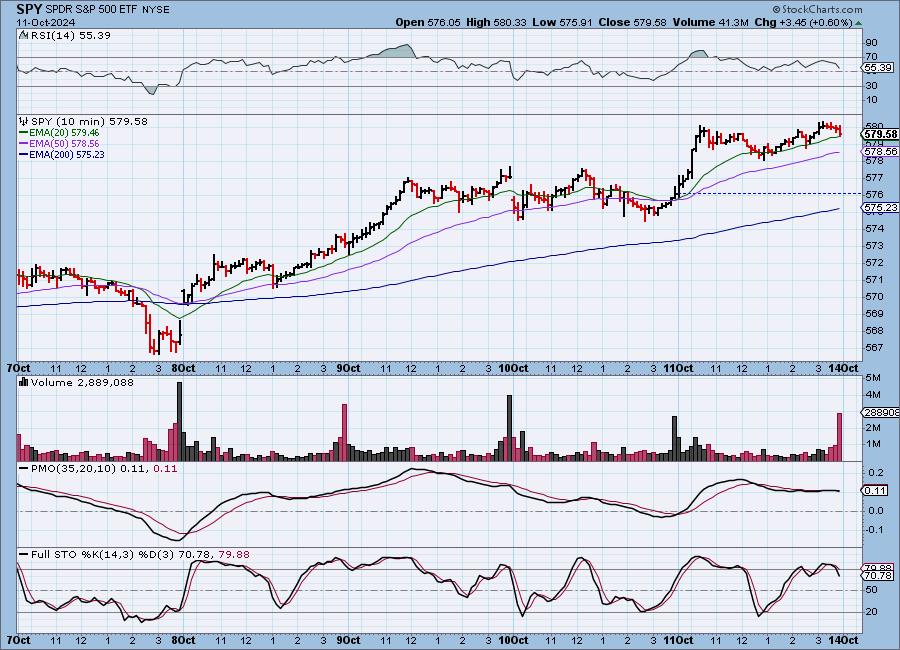The height and width of the screenshot is (650, 900).
Task: Click the 11Oct label under the price panel
Action: [x=678, y=368]
